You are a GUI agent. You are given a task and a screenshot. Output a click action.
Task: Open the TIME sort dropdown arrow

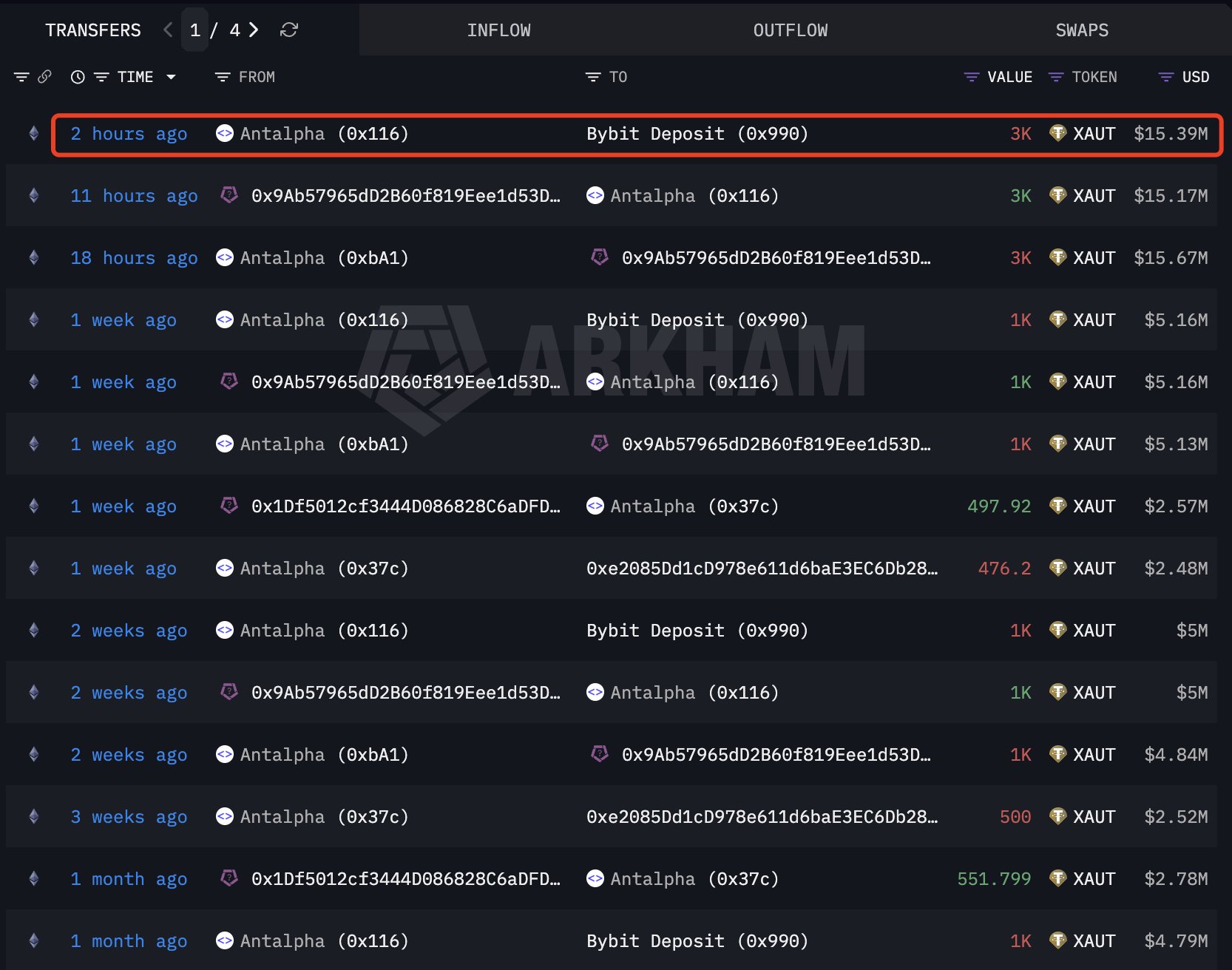[171, 77]
